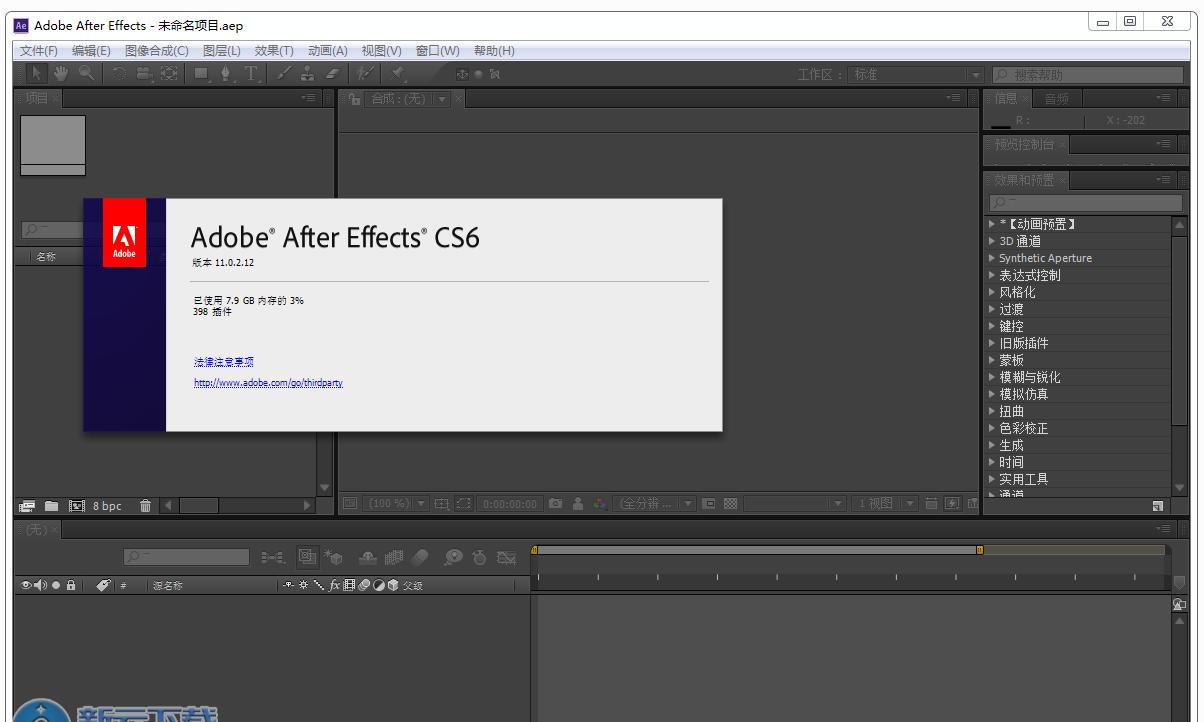The height and width of the screenshot is (722, 1204).
Task: Select the Rotation tool
Action: point(119,74)
